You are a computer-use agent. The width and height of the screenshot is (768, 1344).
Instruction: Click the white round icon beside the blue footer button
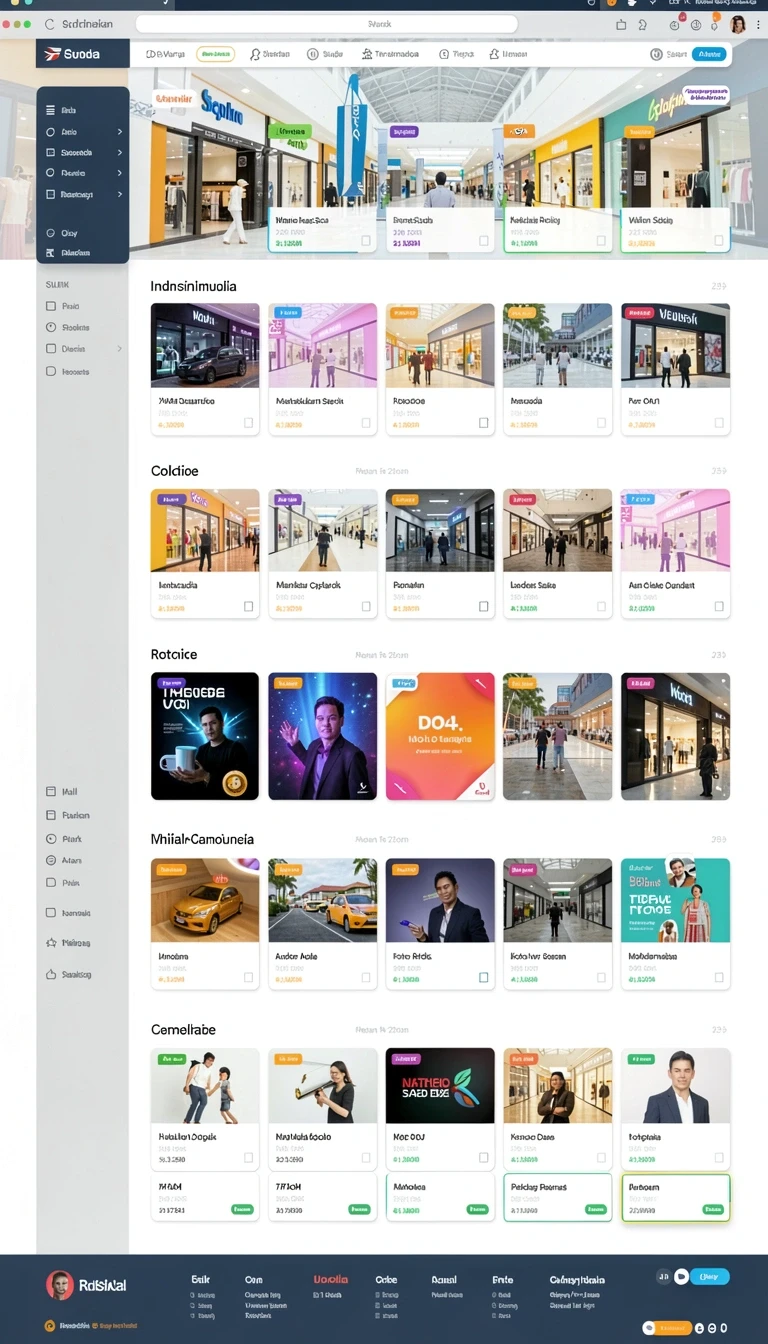pos(681,1276)
